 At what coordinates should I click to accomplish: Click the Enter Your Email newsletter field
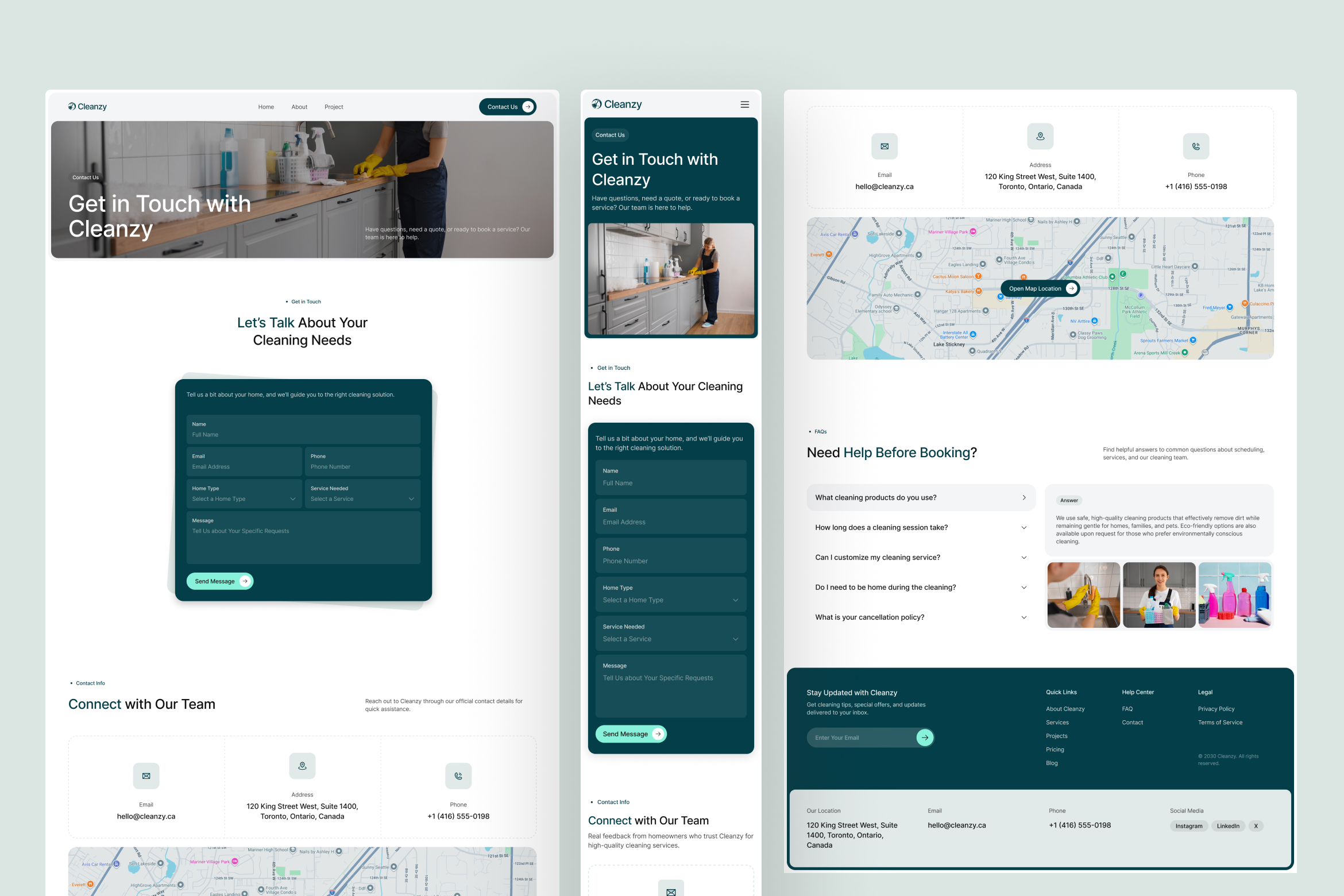(x=859, y=738)
